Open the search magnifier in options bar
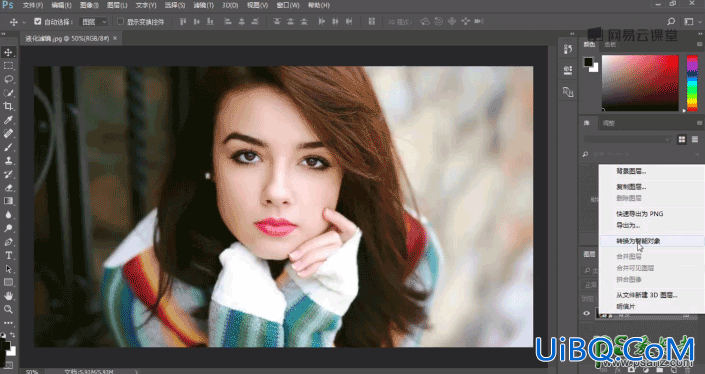This screenshot has height=374, width=705. 671,22
